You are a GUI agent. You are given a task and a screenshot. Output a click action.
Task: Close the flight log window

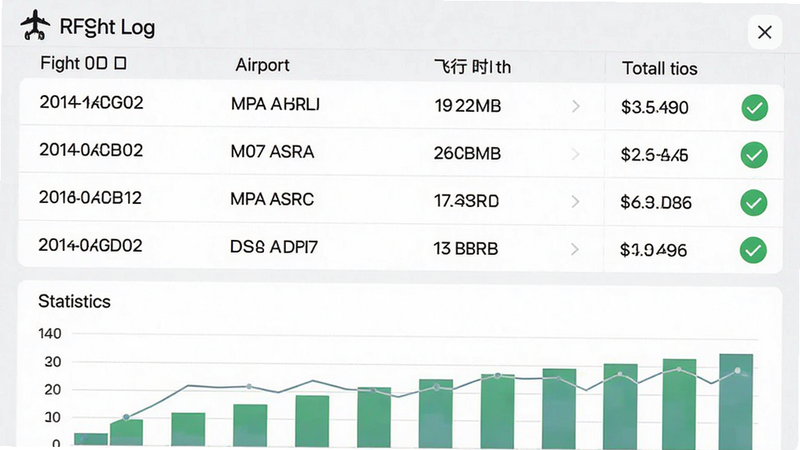[764, 32]
